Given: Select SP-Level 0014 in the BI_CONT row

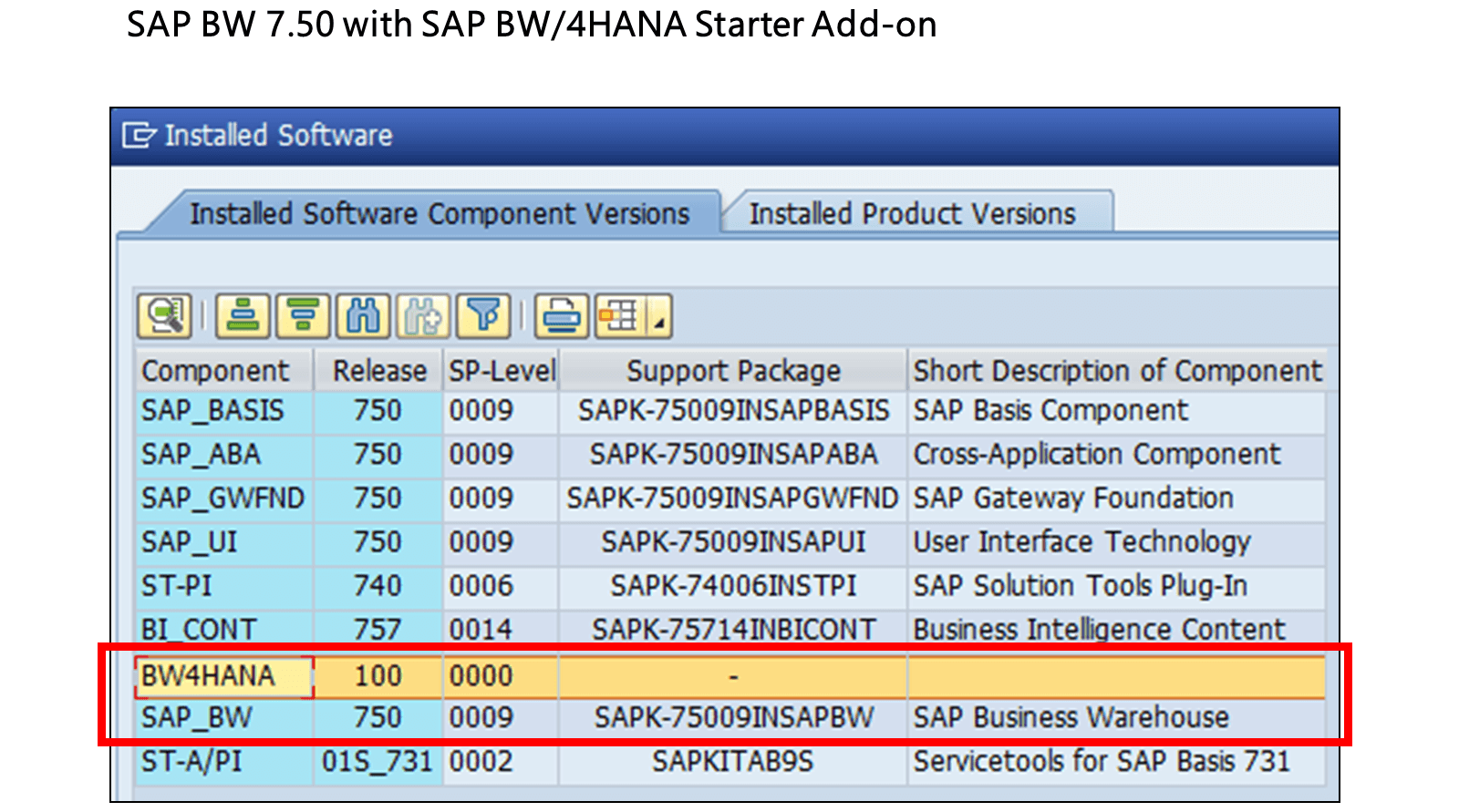Looking at the screenshot, I should tap(502, 628).
